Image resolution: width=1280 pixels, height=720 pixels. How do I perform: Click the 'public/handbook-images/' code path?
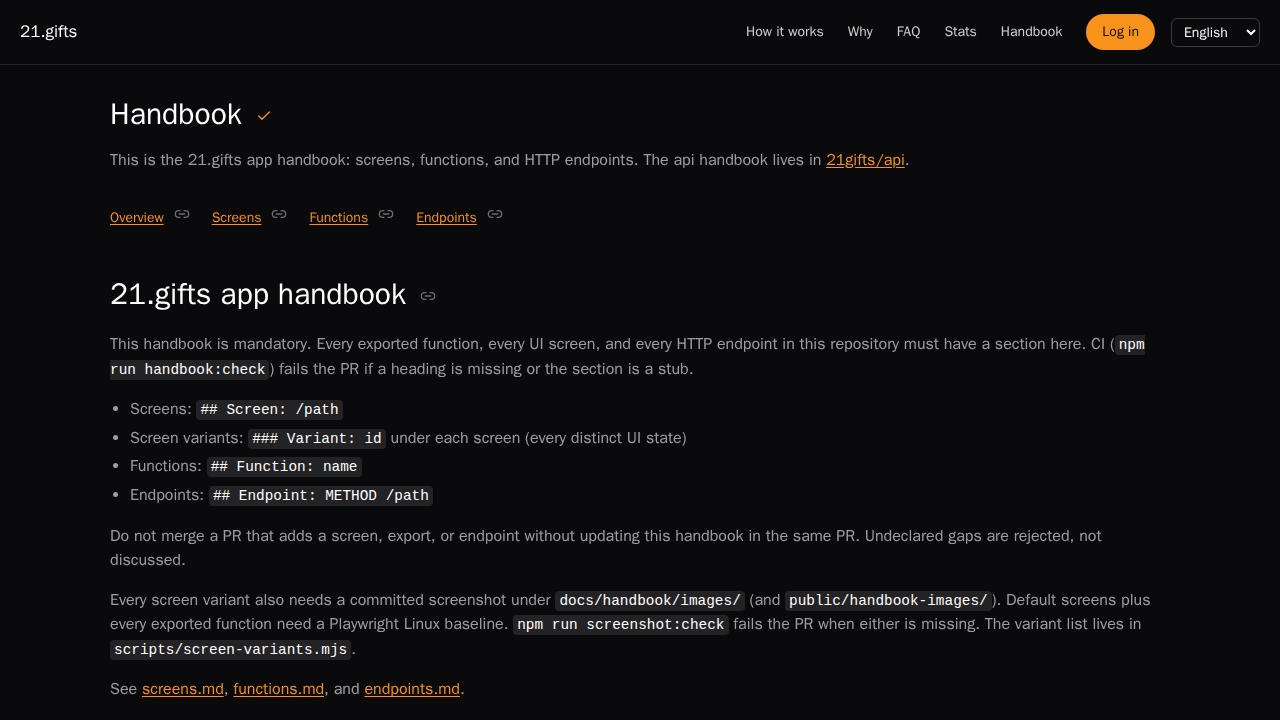(x=888, y=601)
